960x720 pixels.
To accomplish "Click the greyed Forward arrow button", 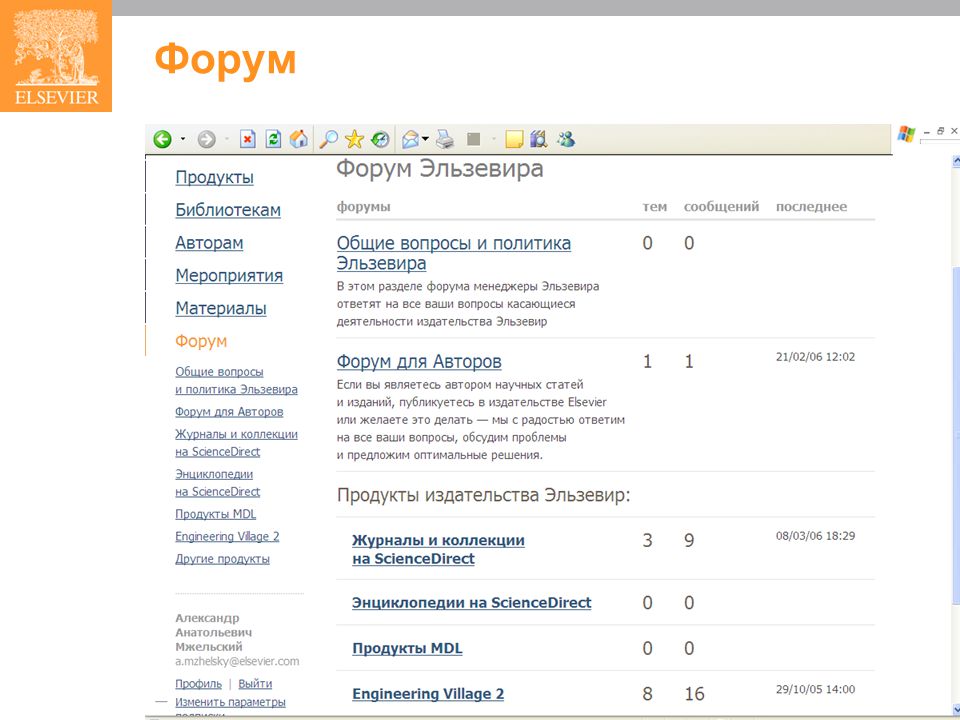I will coord(206,140).
